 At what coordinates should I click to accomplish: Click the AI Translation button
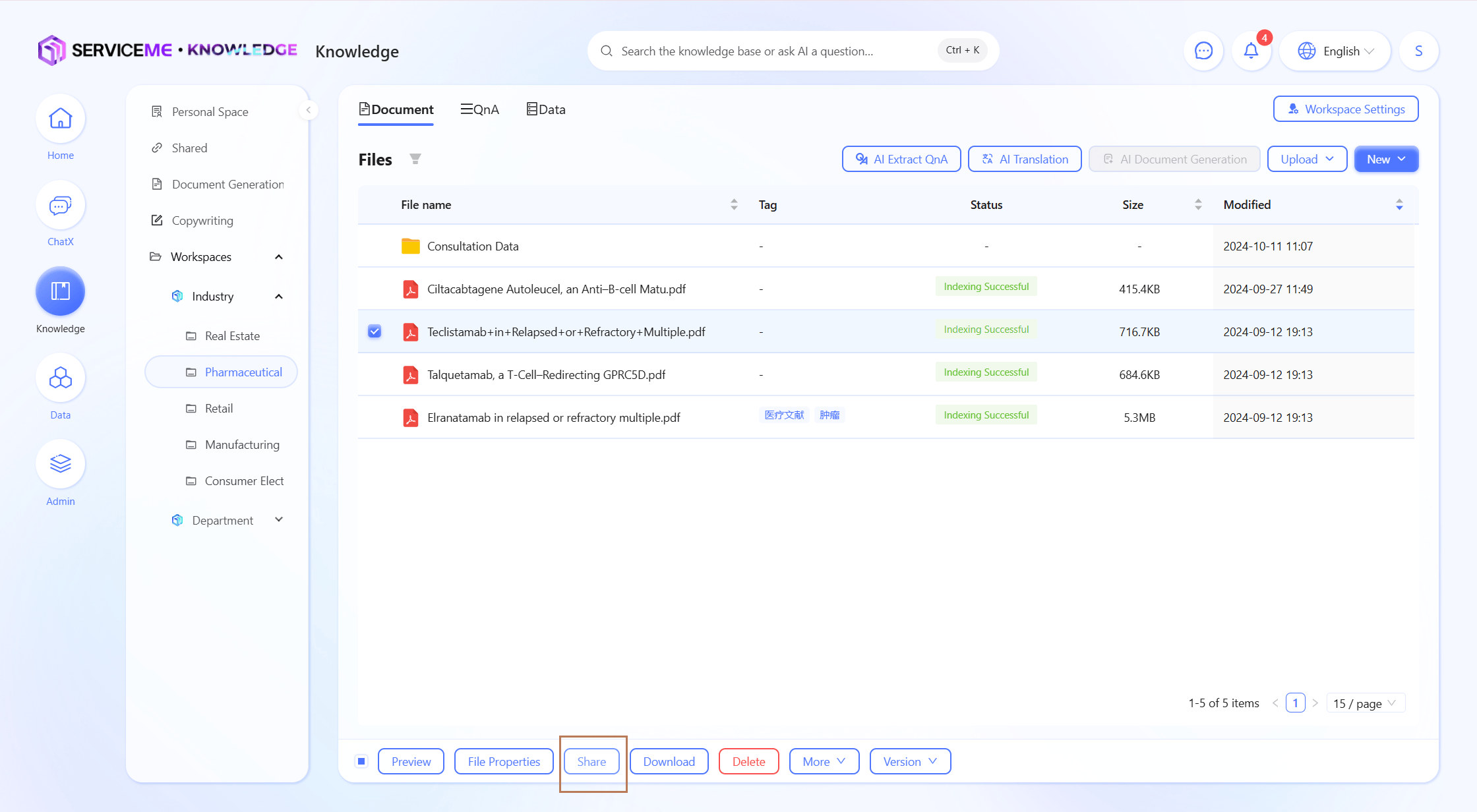tap(1025, 159)
